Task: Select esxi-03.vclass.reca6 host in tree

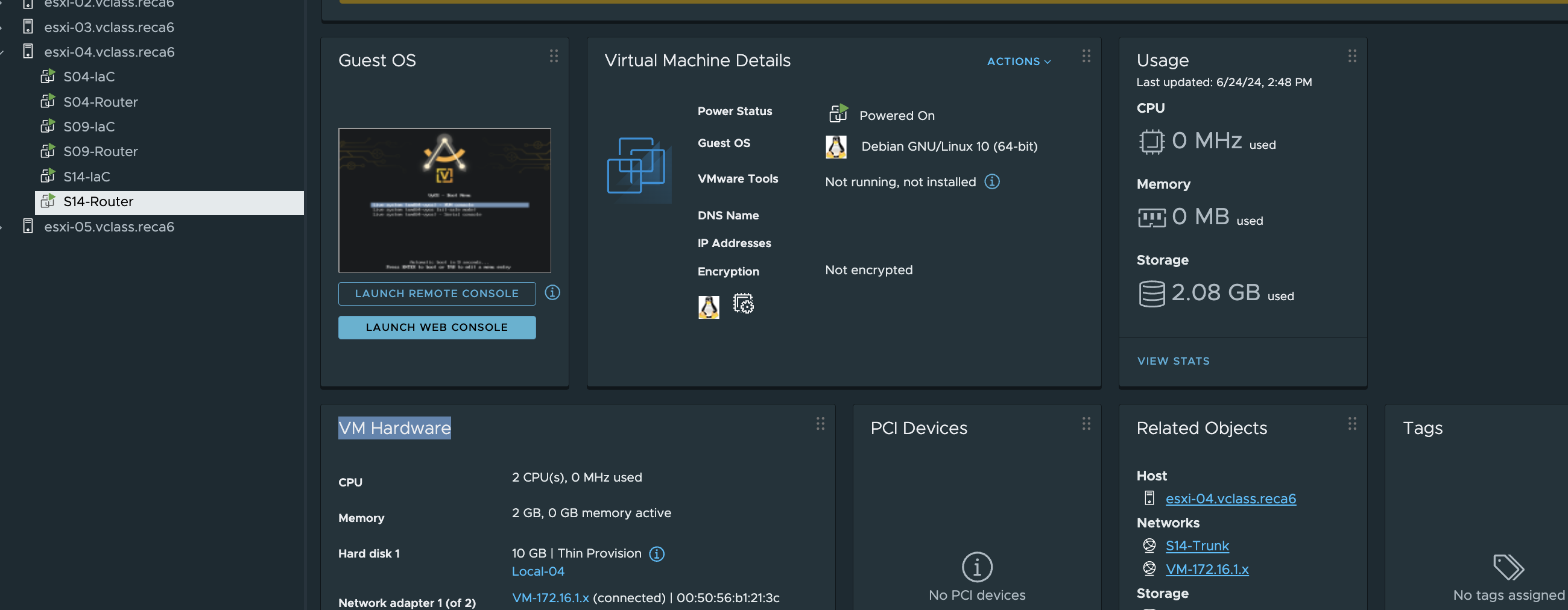Action: (x=109, y=27)
